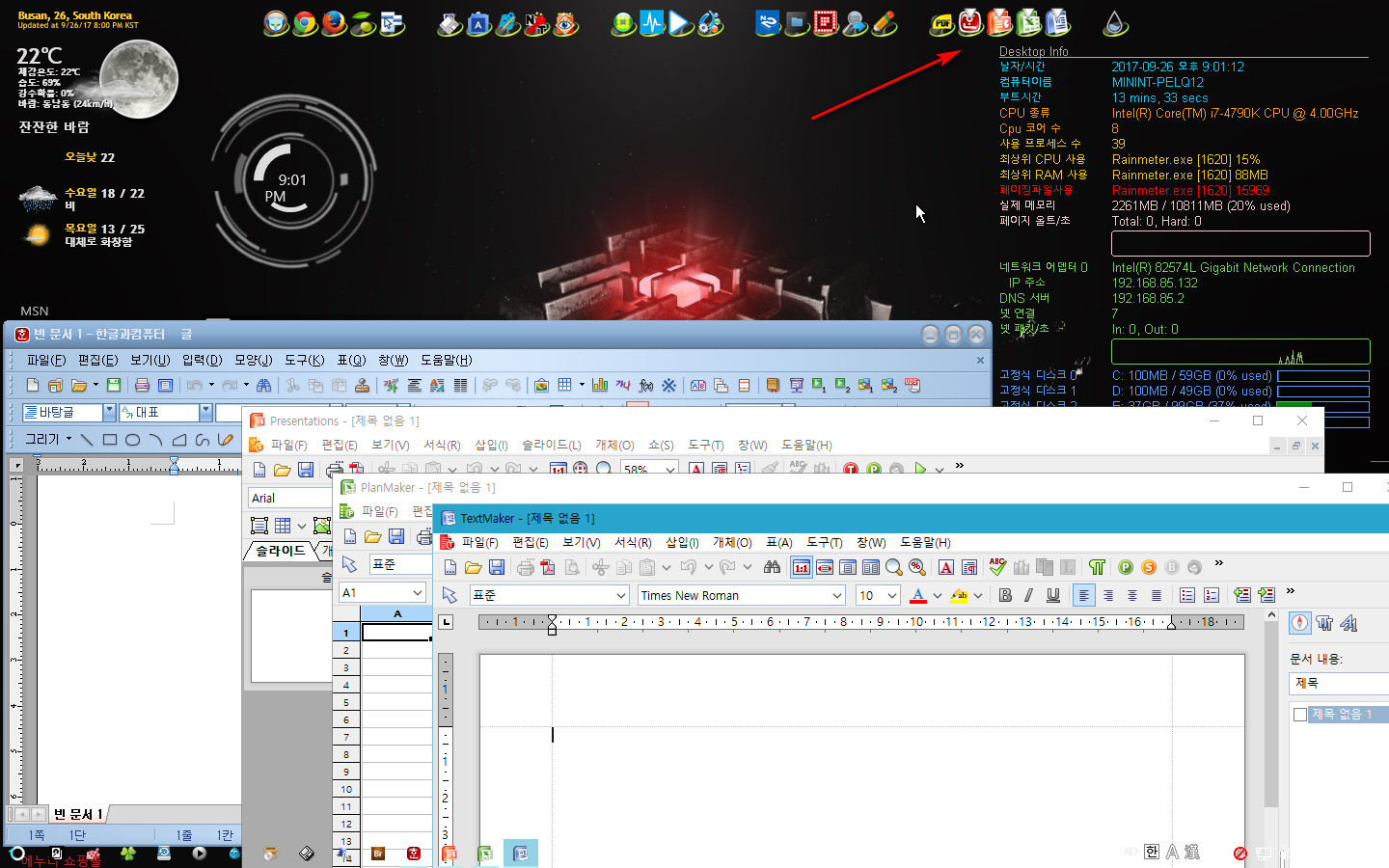Click the numbered list icon in TextMaker
The width and height of the screenshot is (1389, 868).
coord(1212,595)
